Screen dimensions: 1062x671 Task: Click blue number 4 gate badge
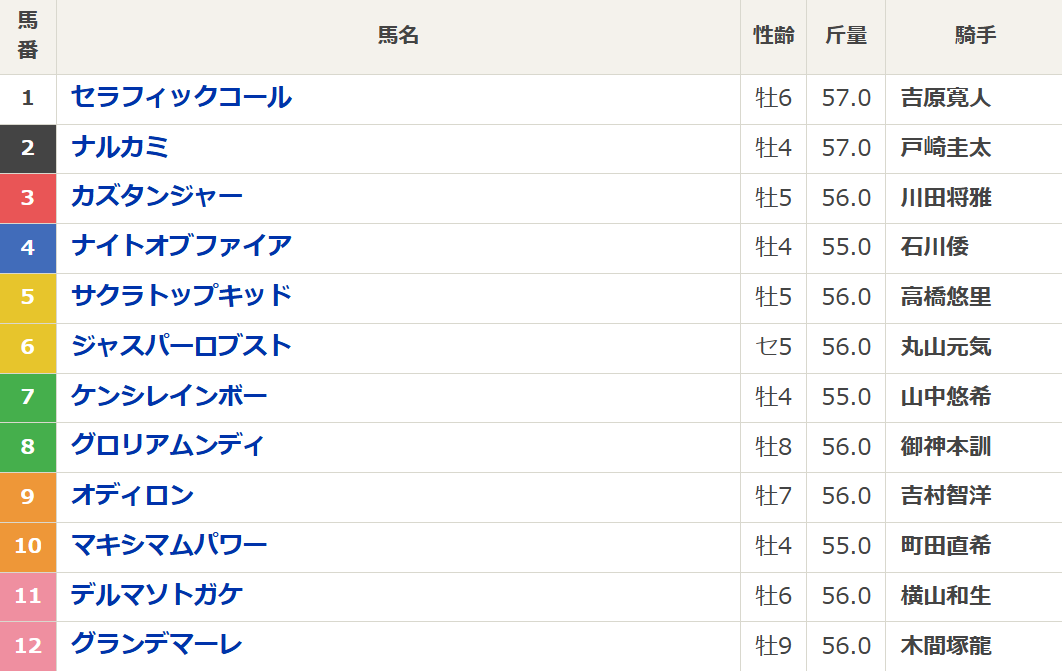pyautogui.click(x=28, y=248)
